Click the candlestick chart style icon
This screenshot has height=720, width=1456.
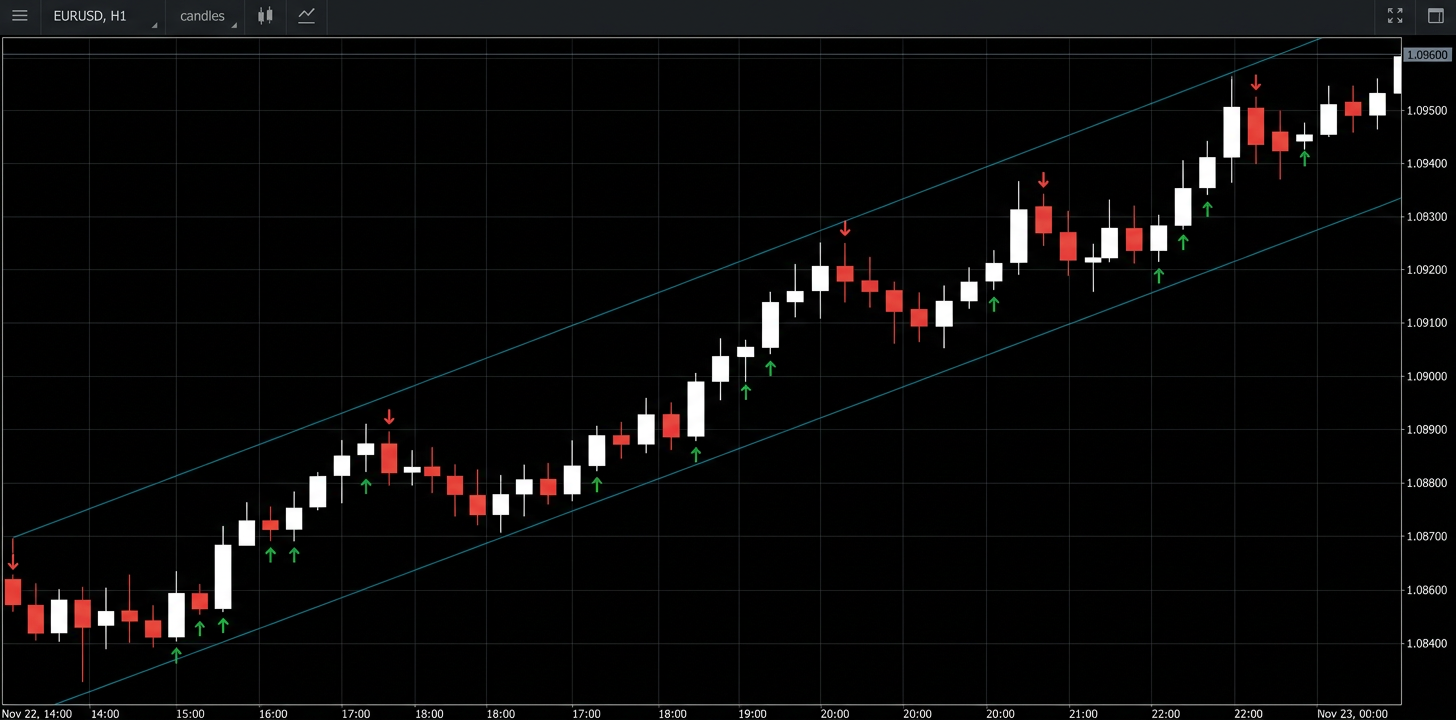265,16
